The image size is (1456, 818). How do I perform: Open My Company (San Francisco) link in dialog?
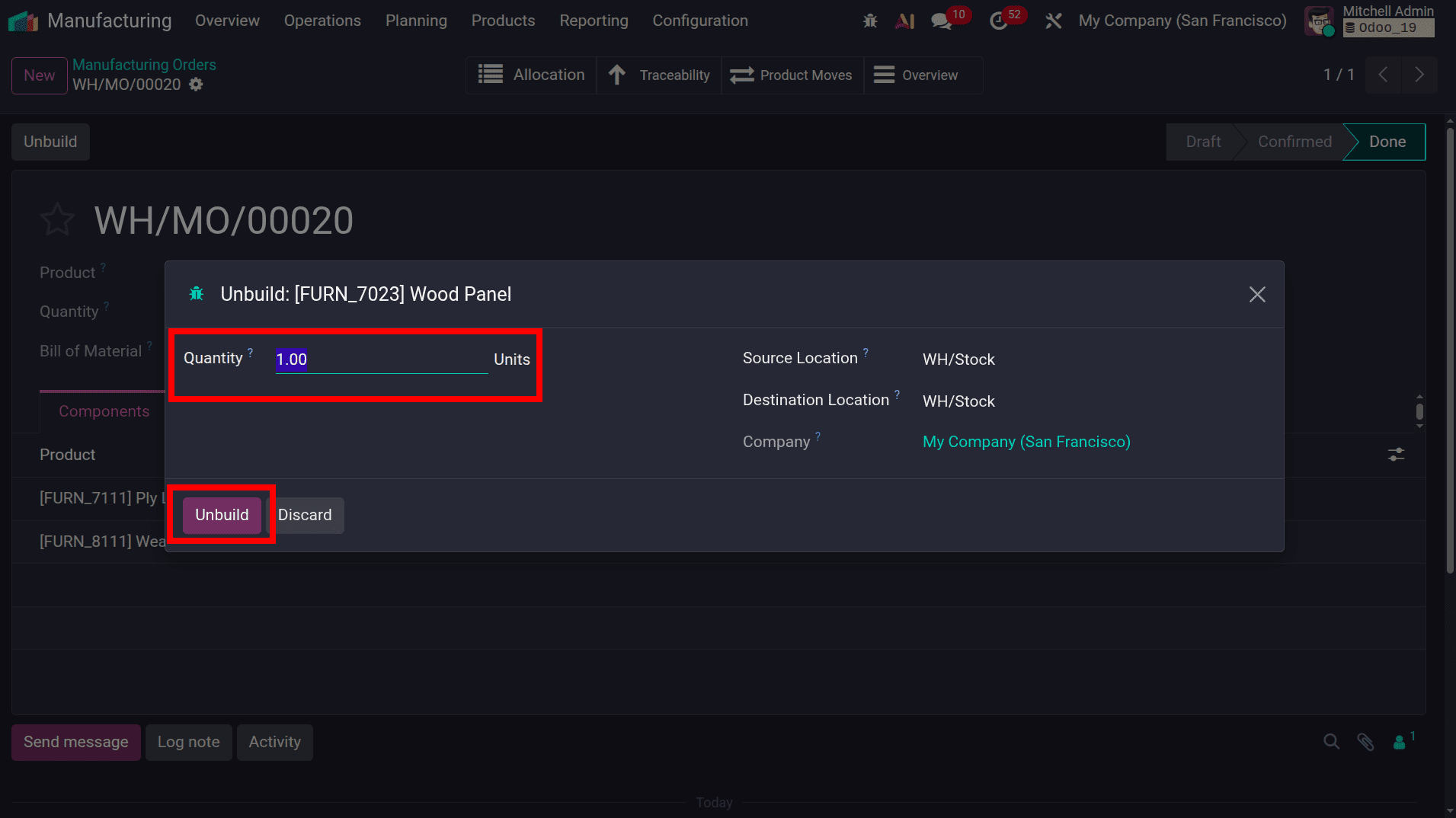(1026, 442)
